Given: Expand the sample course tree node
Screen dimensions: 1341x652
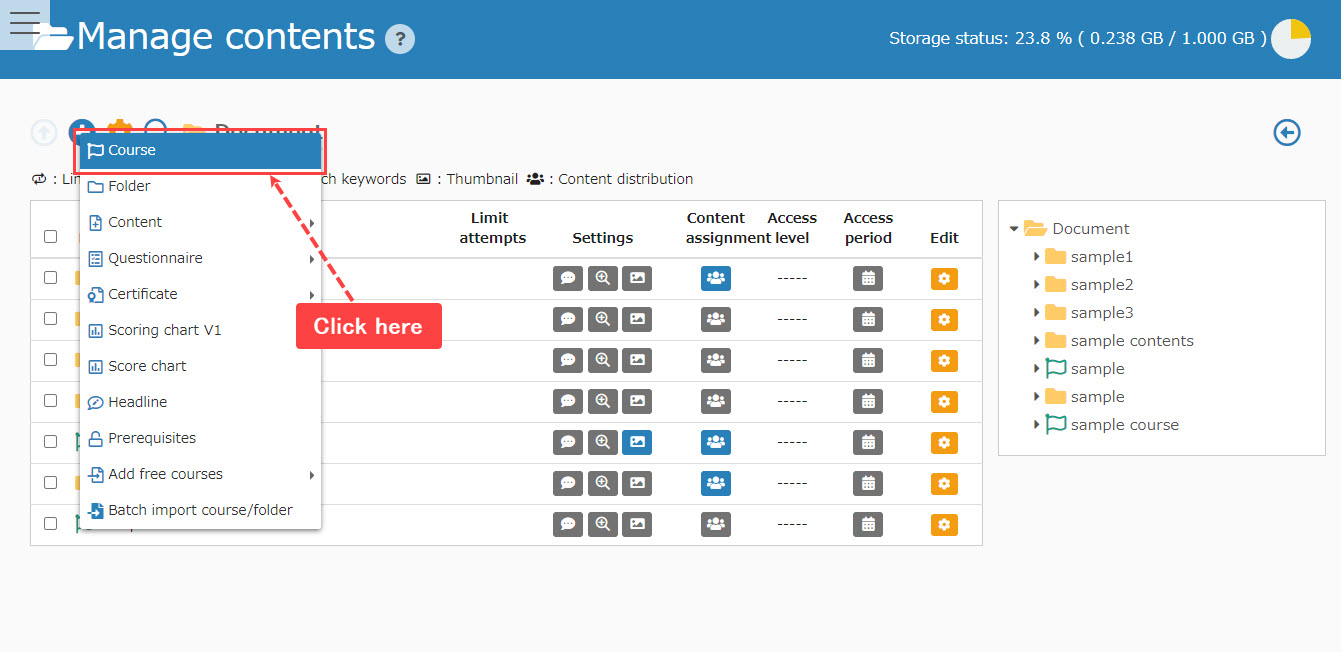Looking at the screenshot, I should tap(1036, 425).
